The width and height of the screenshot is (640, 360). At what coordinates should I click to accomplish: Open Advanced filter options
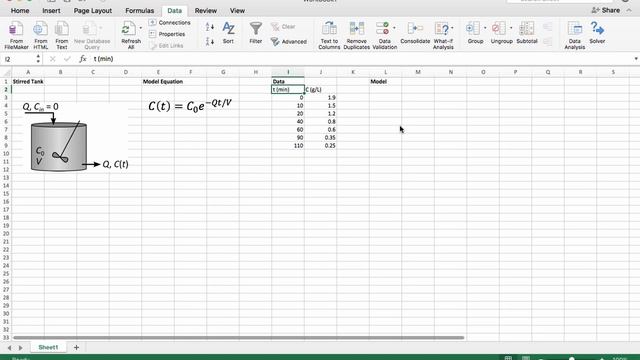pyautogui.click(x=289, y=42)
